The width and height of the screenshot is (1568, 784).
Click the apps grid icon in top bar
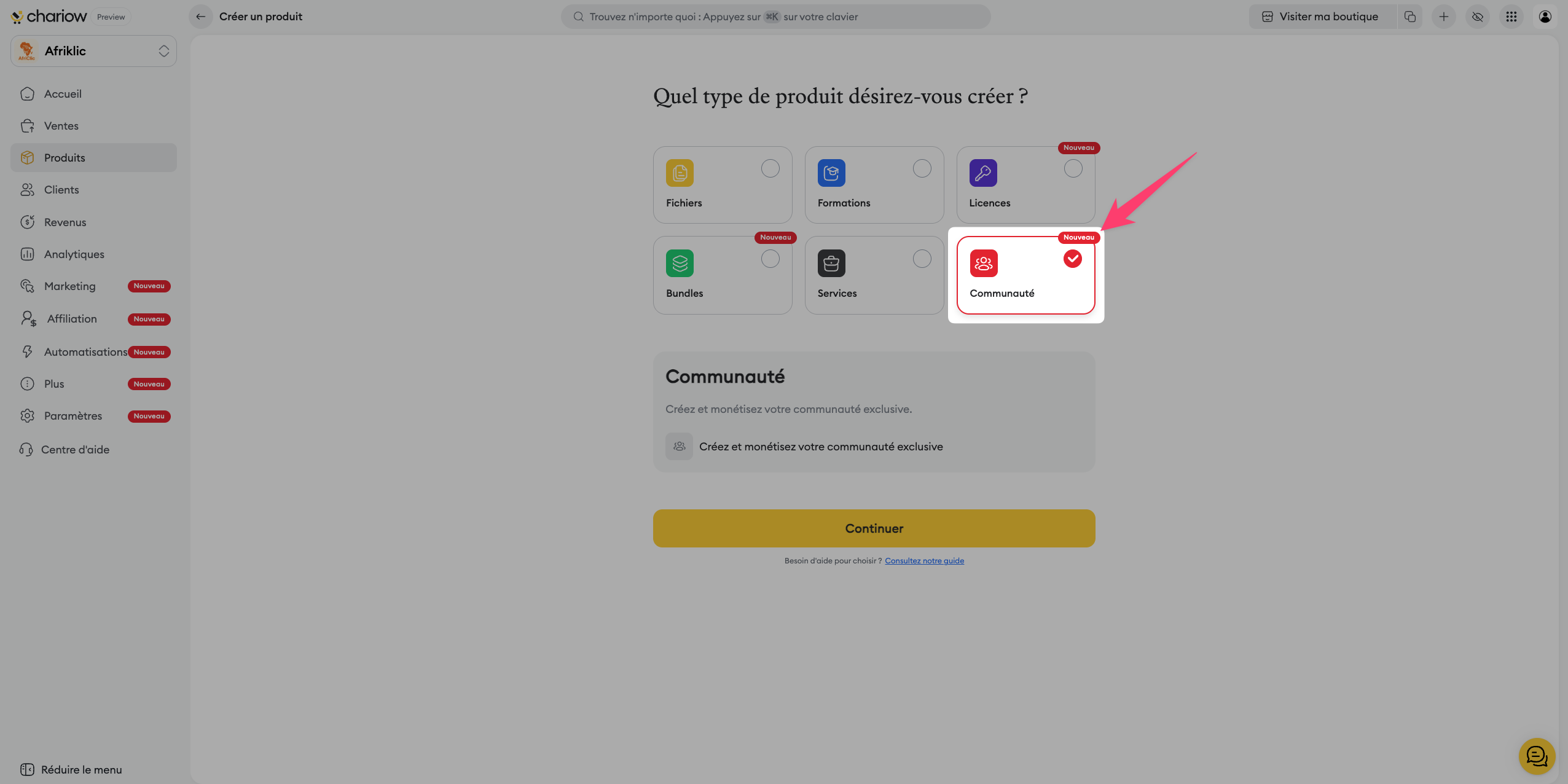(1511, 17)
